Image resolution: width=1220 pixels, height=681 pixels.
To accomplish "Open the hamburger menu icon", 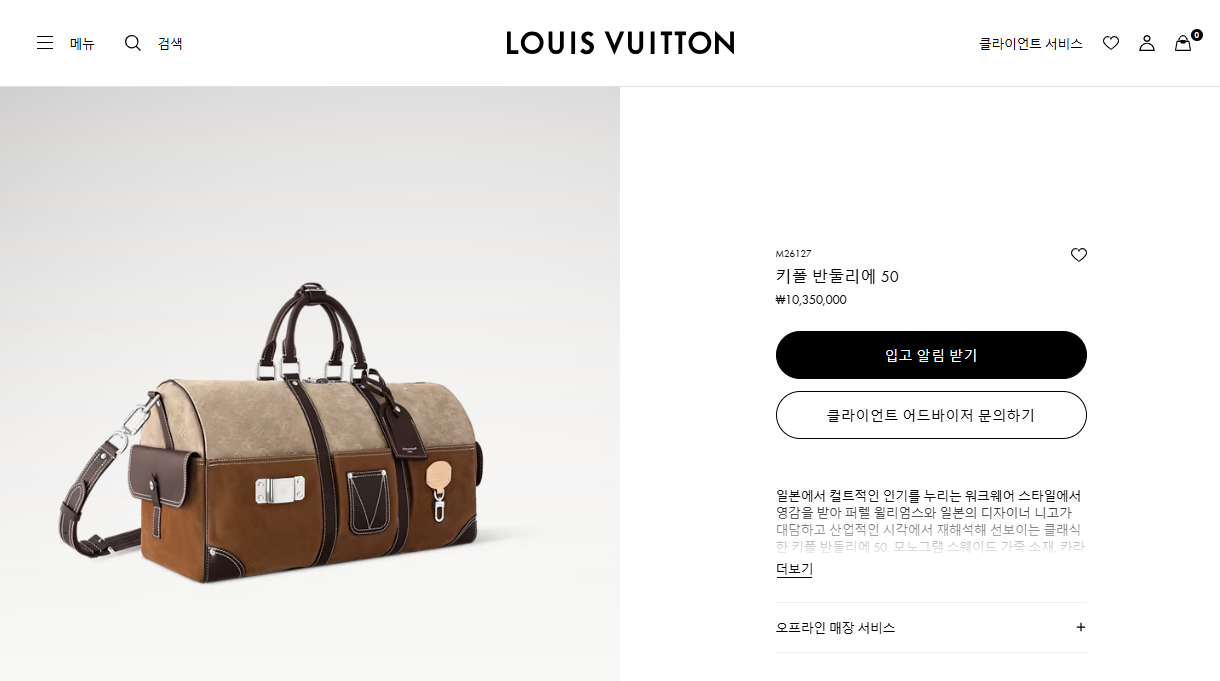I will pyautogui.click(x=45, y=43).
